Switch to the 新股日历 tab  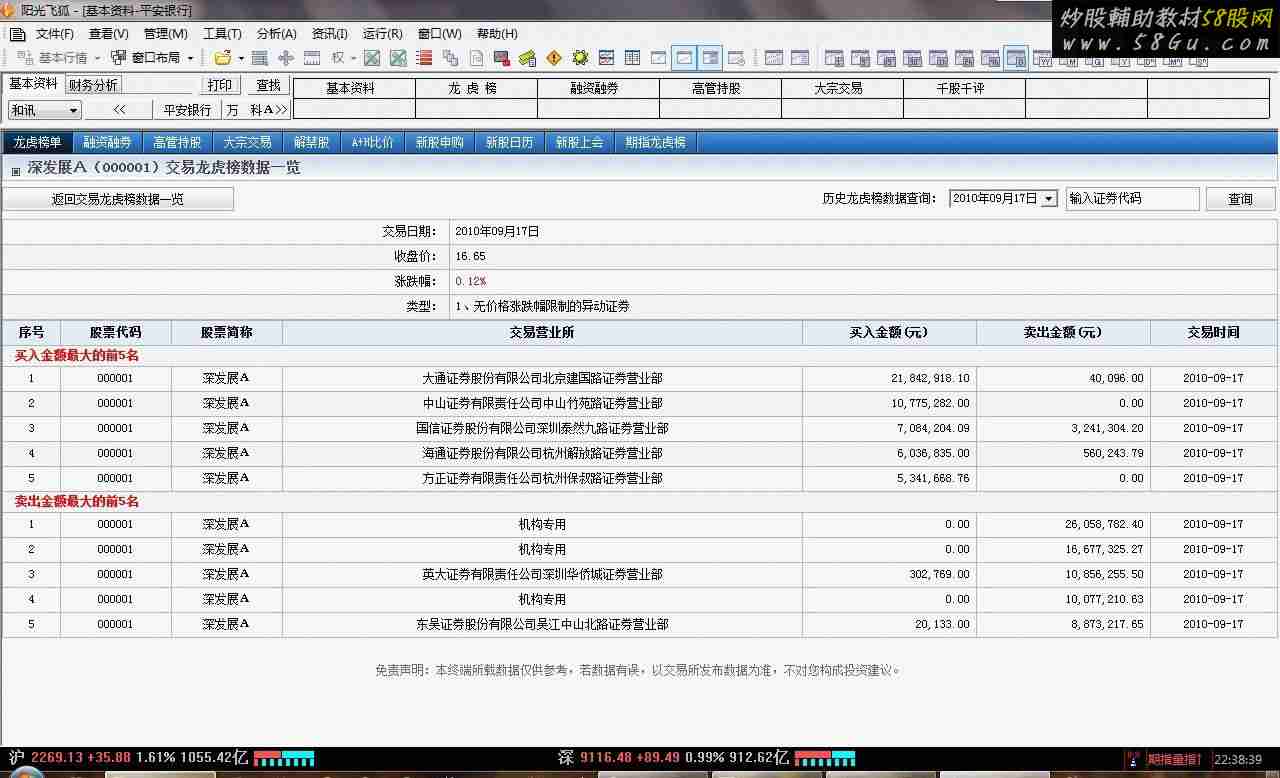tap(509, 142)
